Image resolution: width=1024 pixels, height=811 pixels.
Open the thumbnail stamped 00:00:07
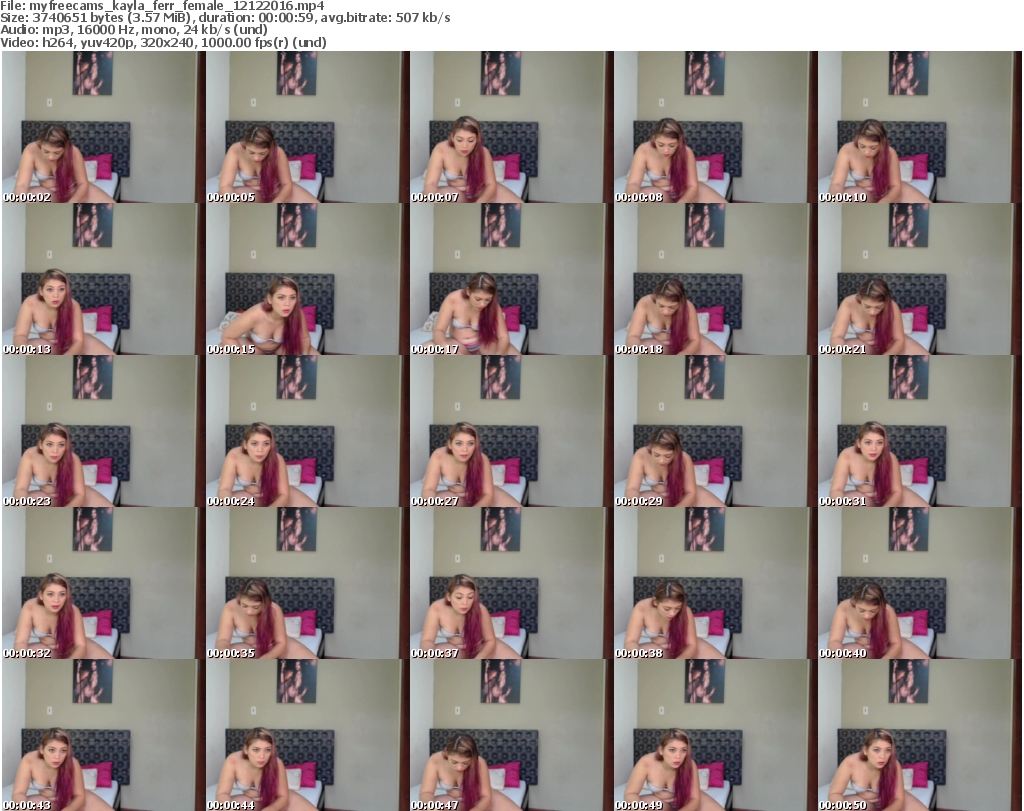tap(511, 127)
